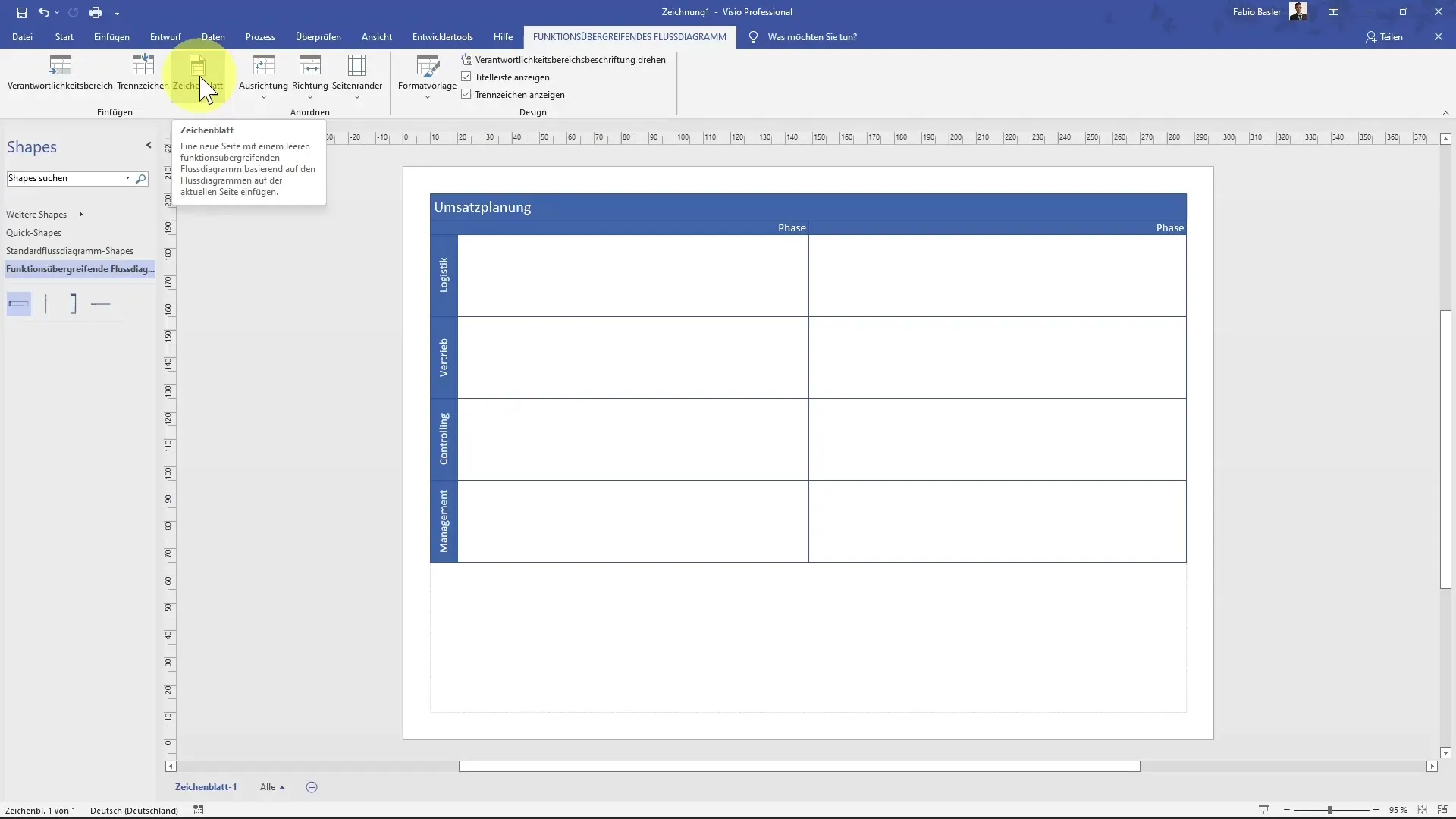
Task: Select the Logistik swimlane header
Action: 444,275
